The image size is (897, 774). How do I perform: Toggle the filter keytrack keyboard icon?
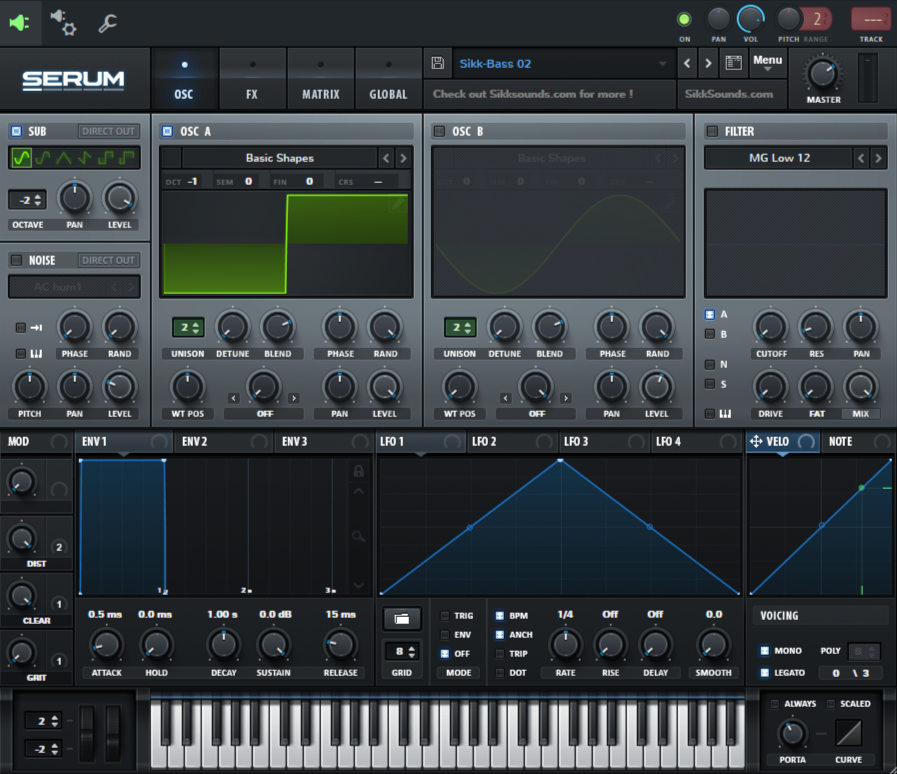click(x=725, y=414)
